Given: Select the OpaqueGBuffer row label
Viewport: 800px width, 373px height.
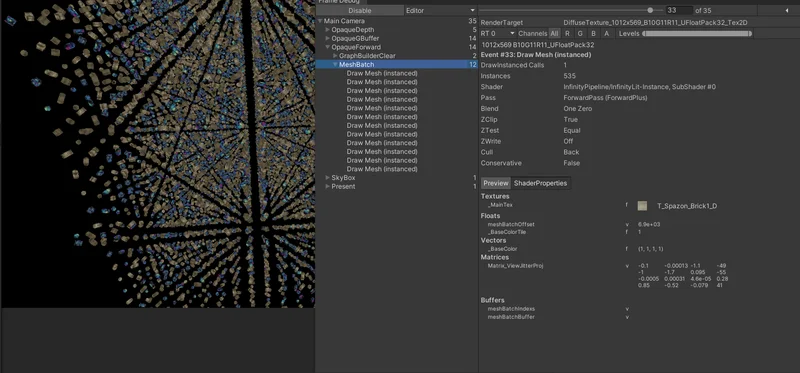Looking at the screenshot, I should [x=355, y=38].
